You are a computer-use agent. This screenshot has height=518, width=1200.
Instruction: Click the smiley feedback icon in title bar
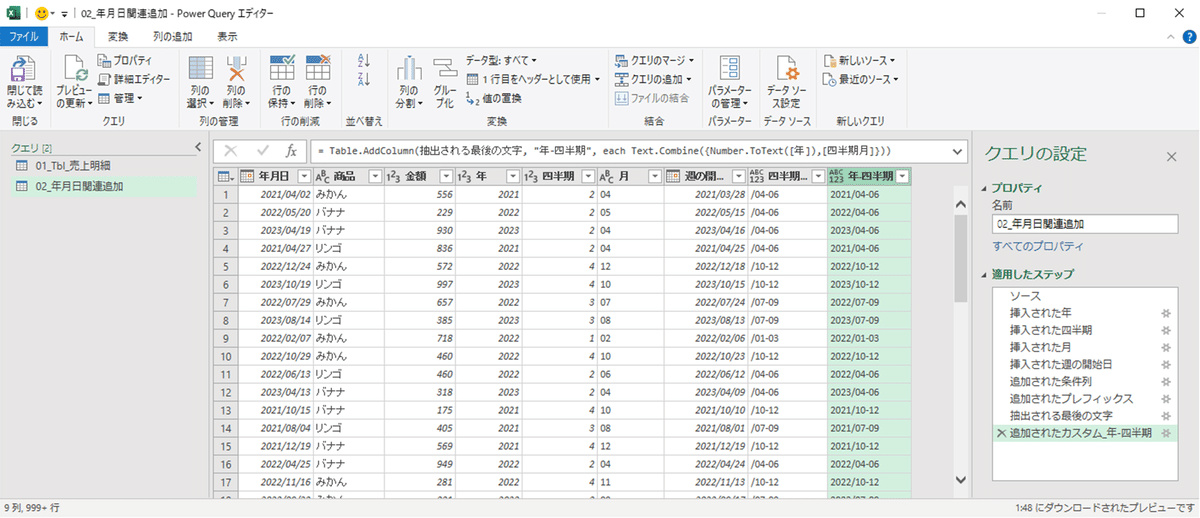click(x=41, y=14)
